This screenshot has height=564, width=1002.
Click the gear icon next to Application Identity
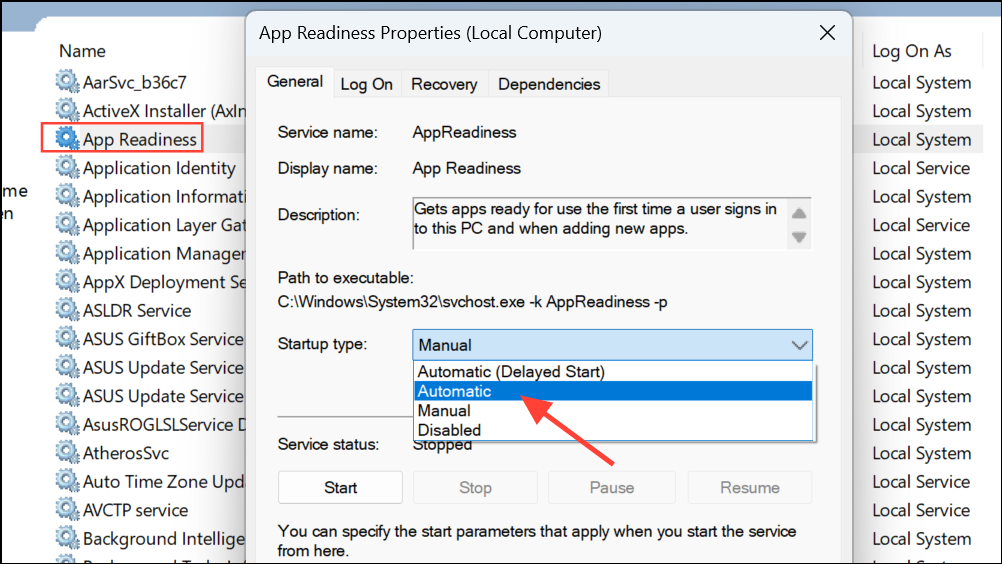pos(67,168)
